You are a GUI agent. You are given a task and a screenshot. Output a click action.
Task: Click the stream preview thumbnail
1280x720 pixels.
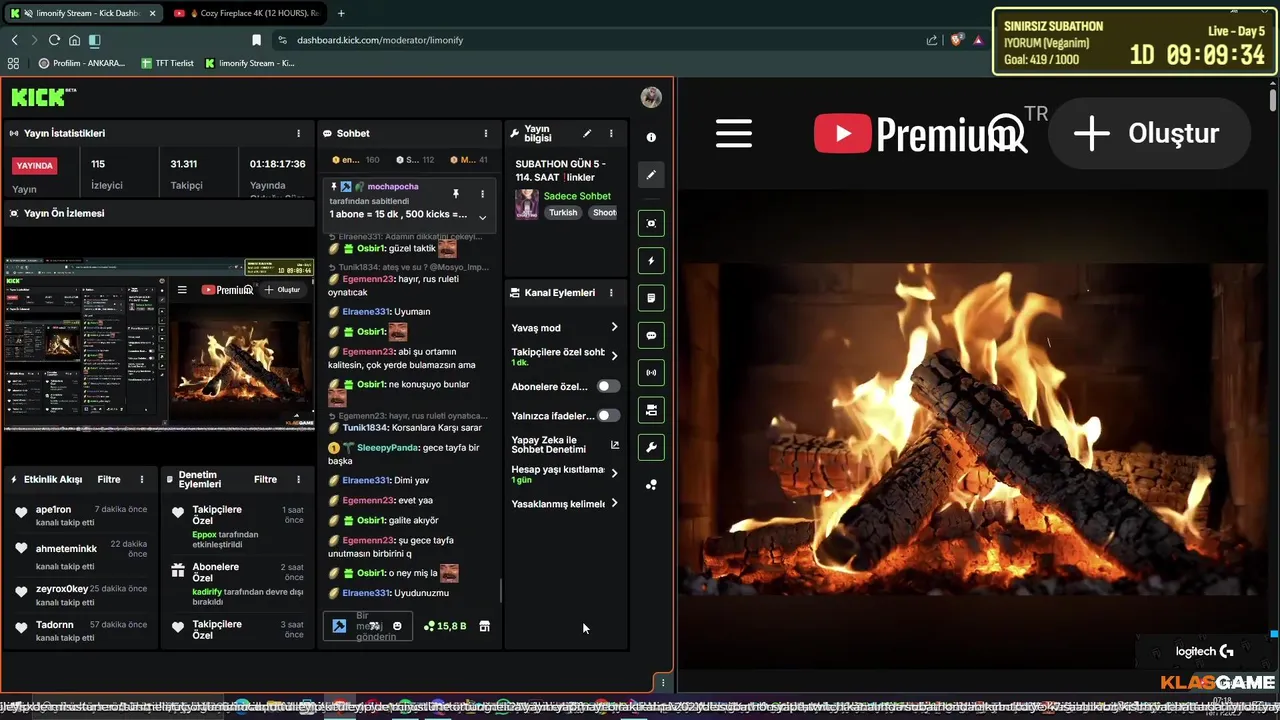[x=160, y=344]
